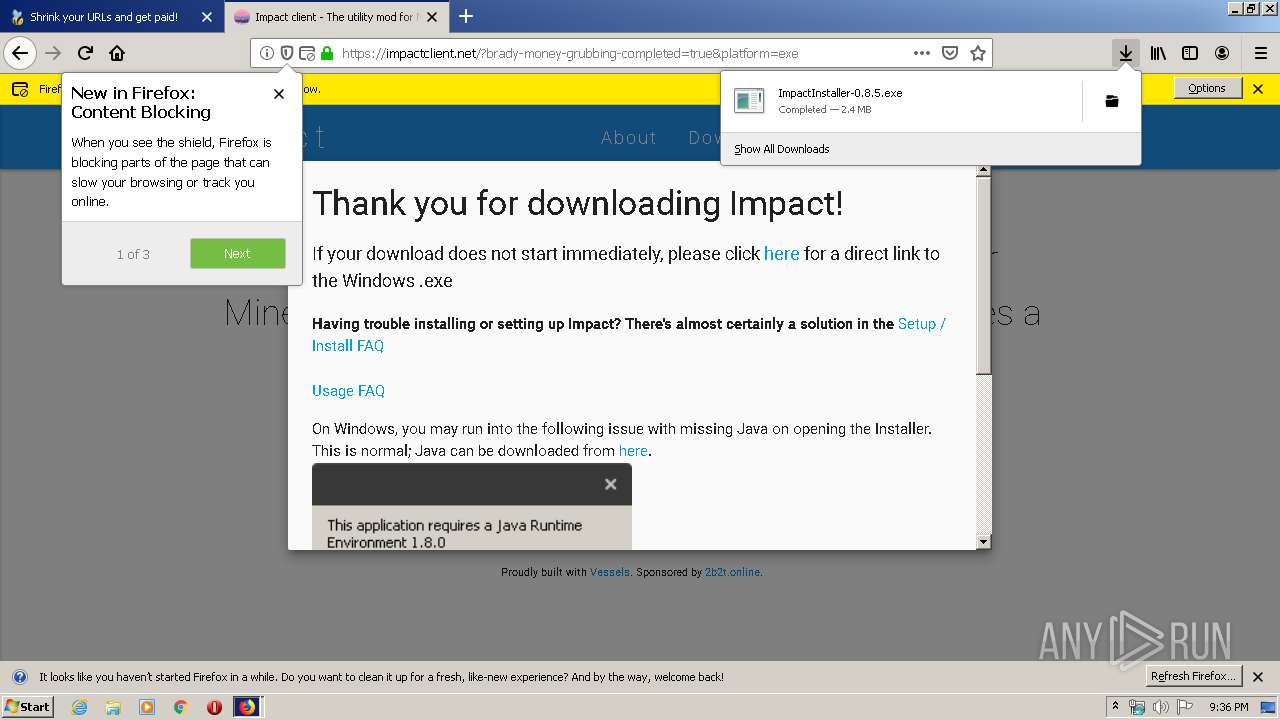
Task: Open the Library icon
Action: coord(1158,53)
